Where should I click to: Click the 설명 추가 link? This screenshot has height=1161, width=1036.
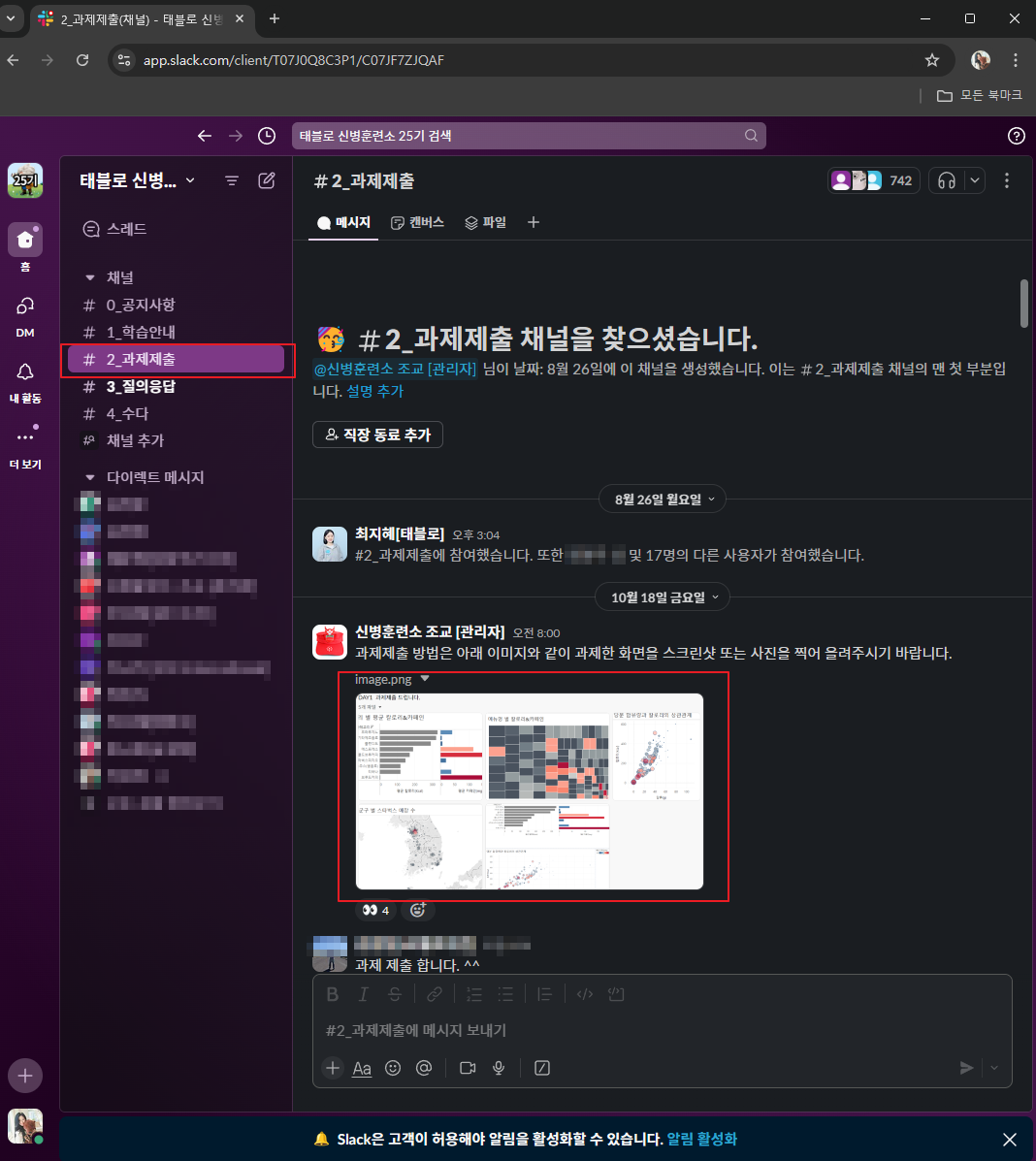click(375, 391)
